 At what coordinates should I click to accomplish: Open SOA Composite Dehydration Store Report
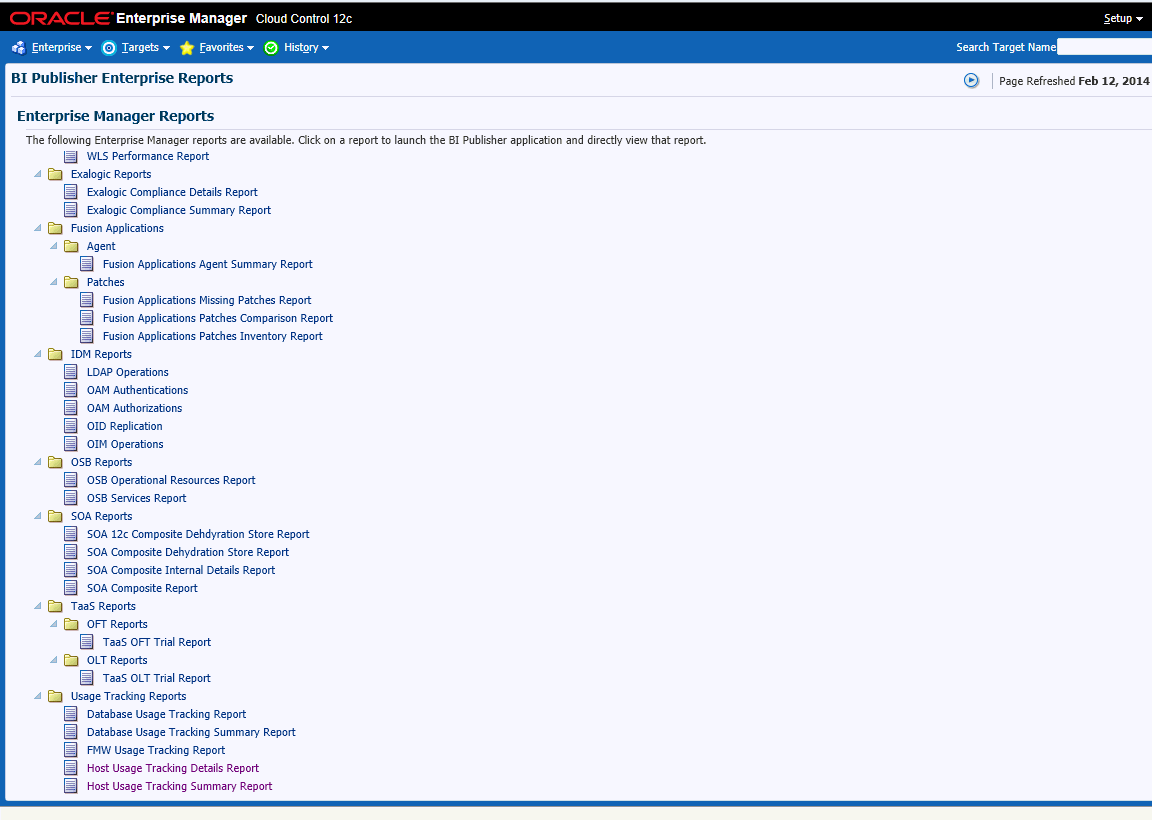187,552
